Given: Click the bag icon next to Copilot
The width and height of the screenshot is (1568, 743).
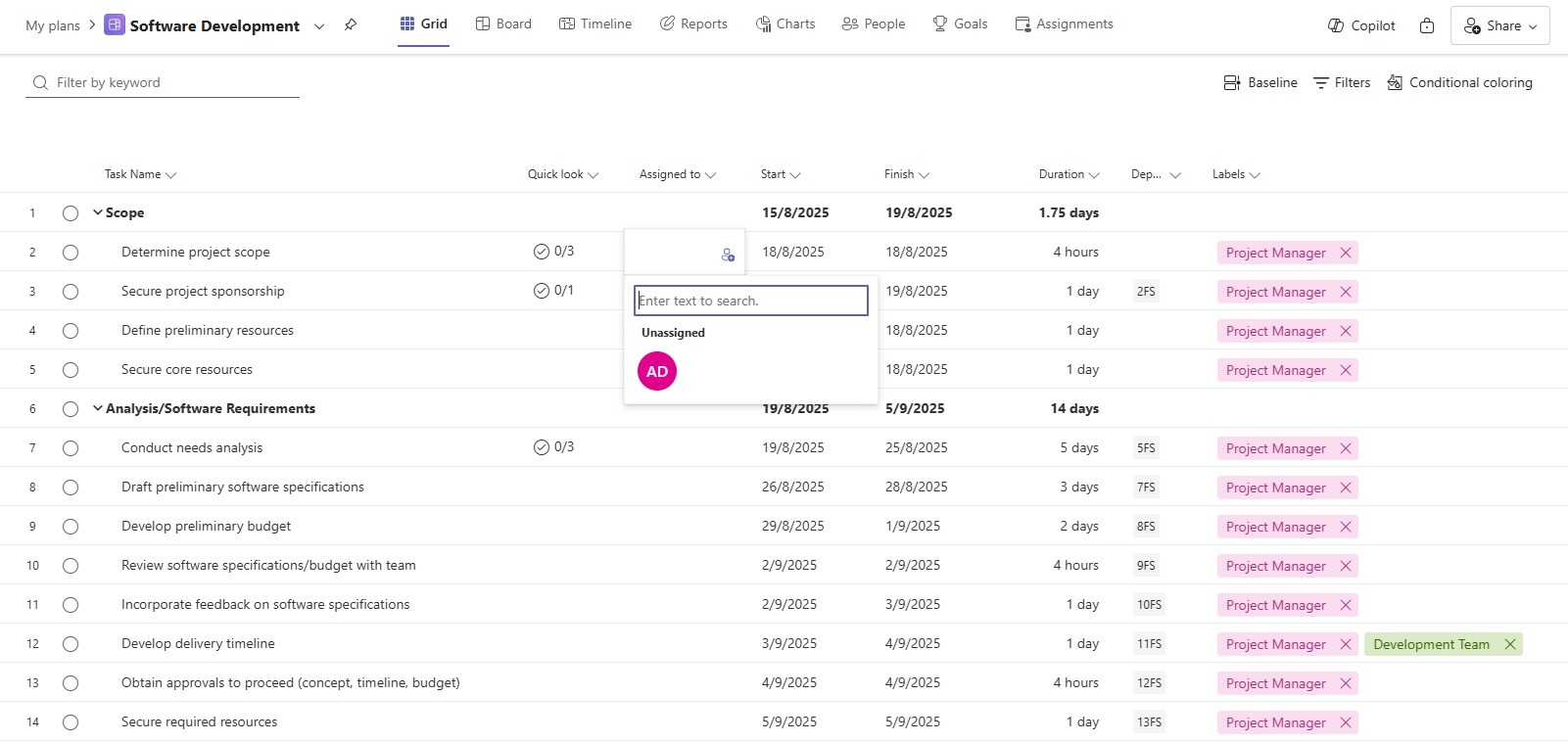Looking at the screenshot, I should click(1427, 25).
